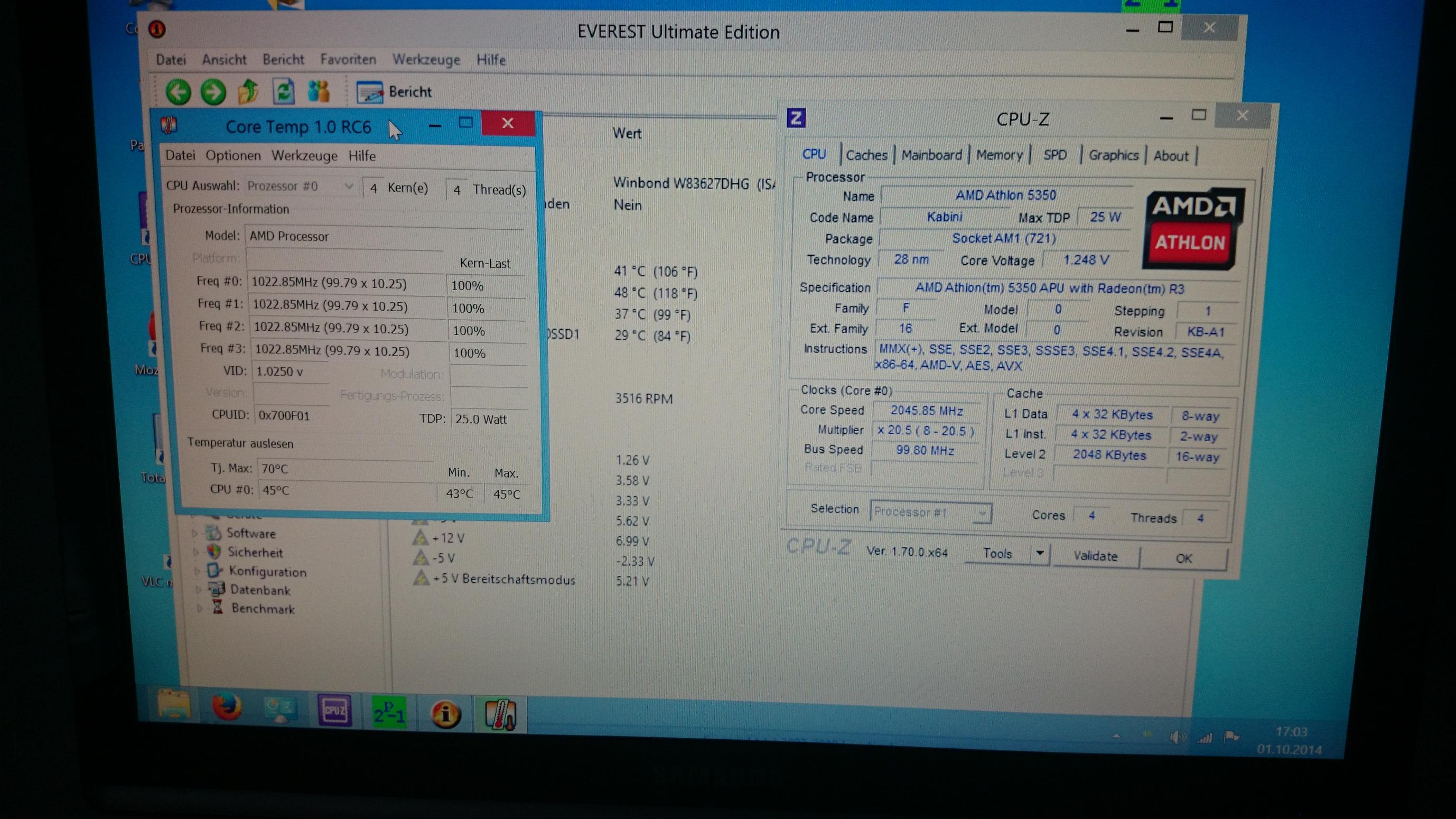
Task: Expand the Benchmark tree node
Action: tap(200, 609)
